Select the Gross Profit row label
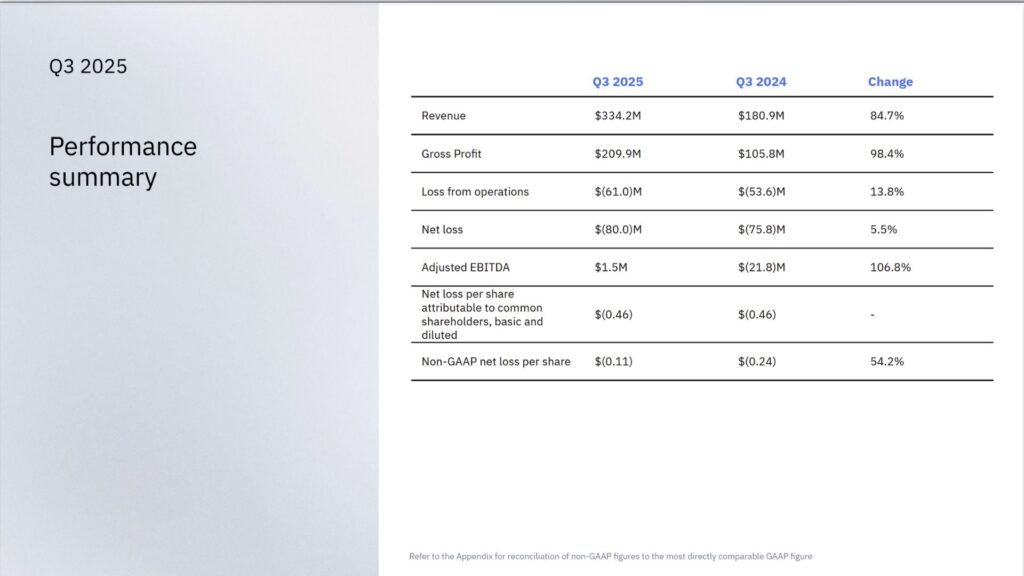Image resolution: width=1024 pixels, height=576 pixels. pyautogui.click(x=451, y=154)
